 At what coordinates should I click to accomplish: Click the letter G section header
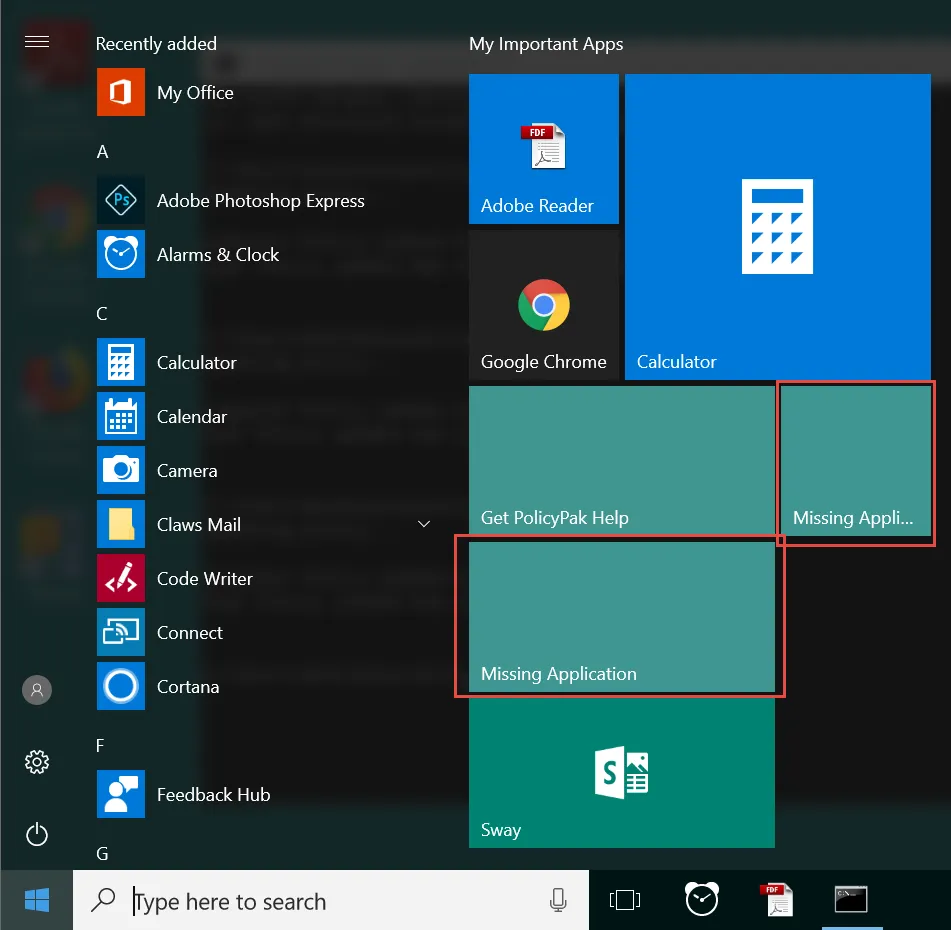[x=102, y=854]
